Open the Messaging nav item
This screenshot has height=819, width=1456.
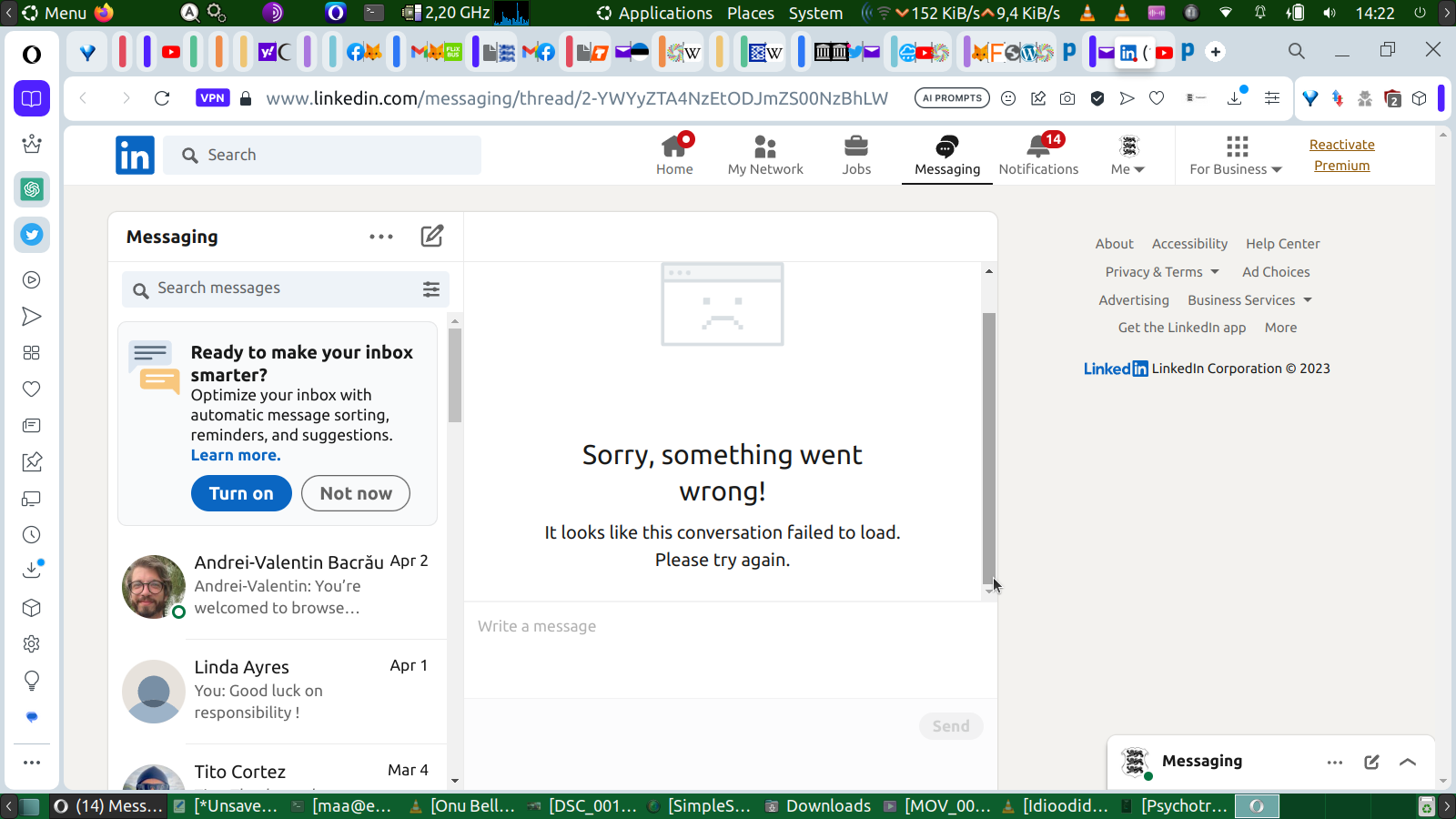[947, 155]
